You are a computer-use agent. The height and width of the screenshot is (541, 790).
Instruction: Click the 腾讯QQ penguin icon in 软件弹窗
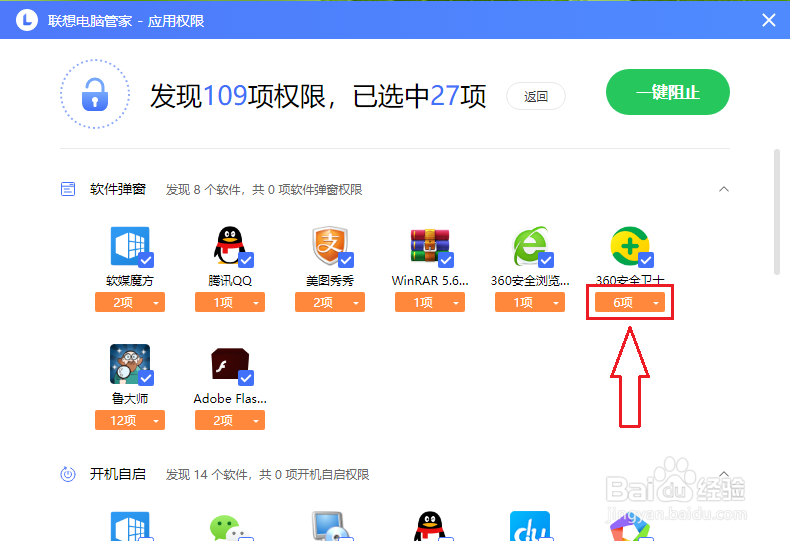230,246
